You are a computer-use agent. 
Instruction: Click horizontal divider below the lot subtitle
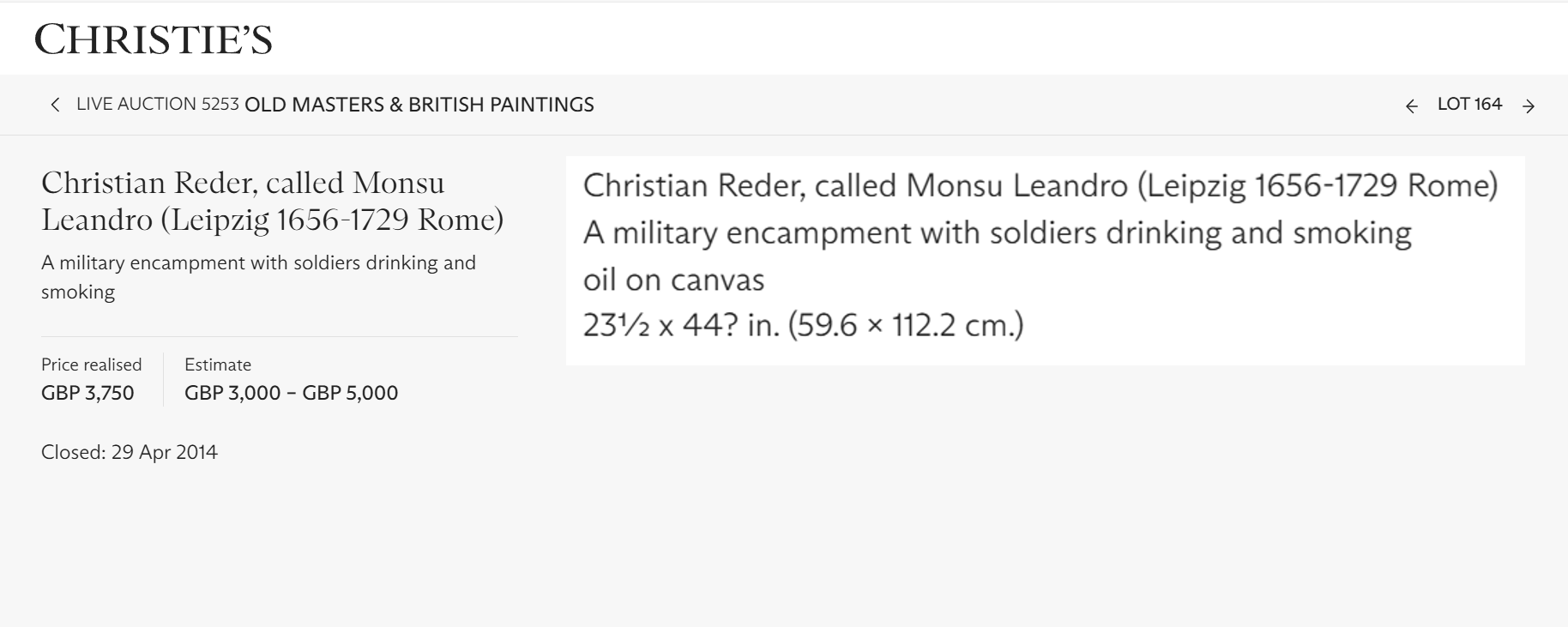[x=279, y=337]
